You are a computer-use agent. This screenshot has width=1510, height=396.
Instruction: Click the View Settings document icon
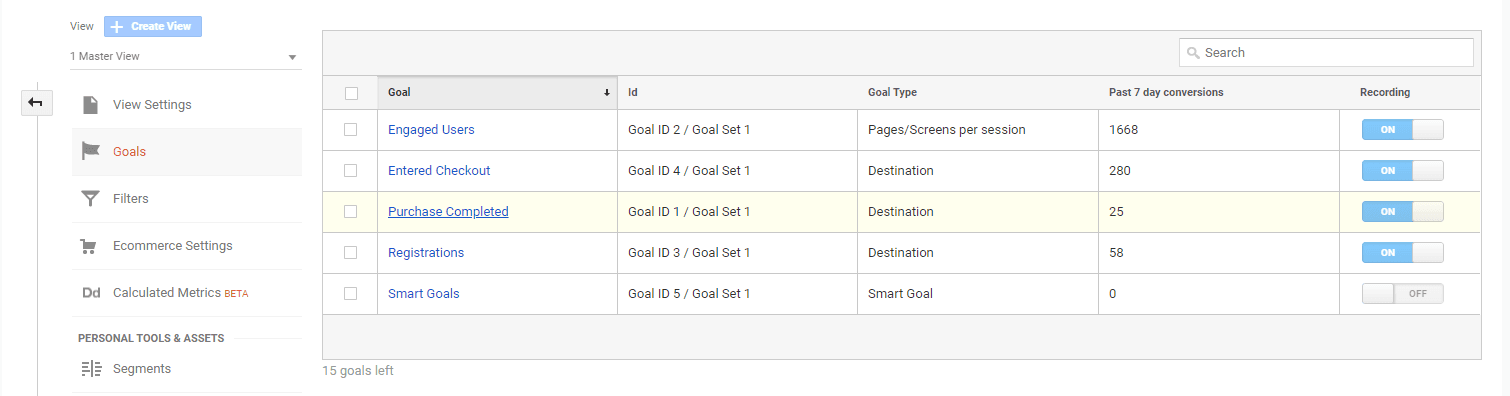coord(91,105)
